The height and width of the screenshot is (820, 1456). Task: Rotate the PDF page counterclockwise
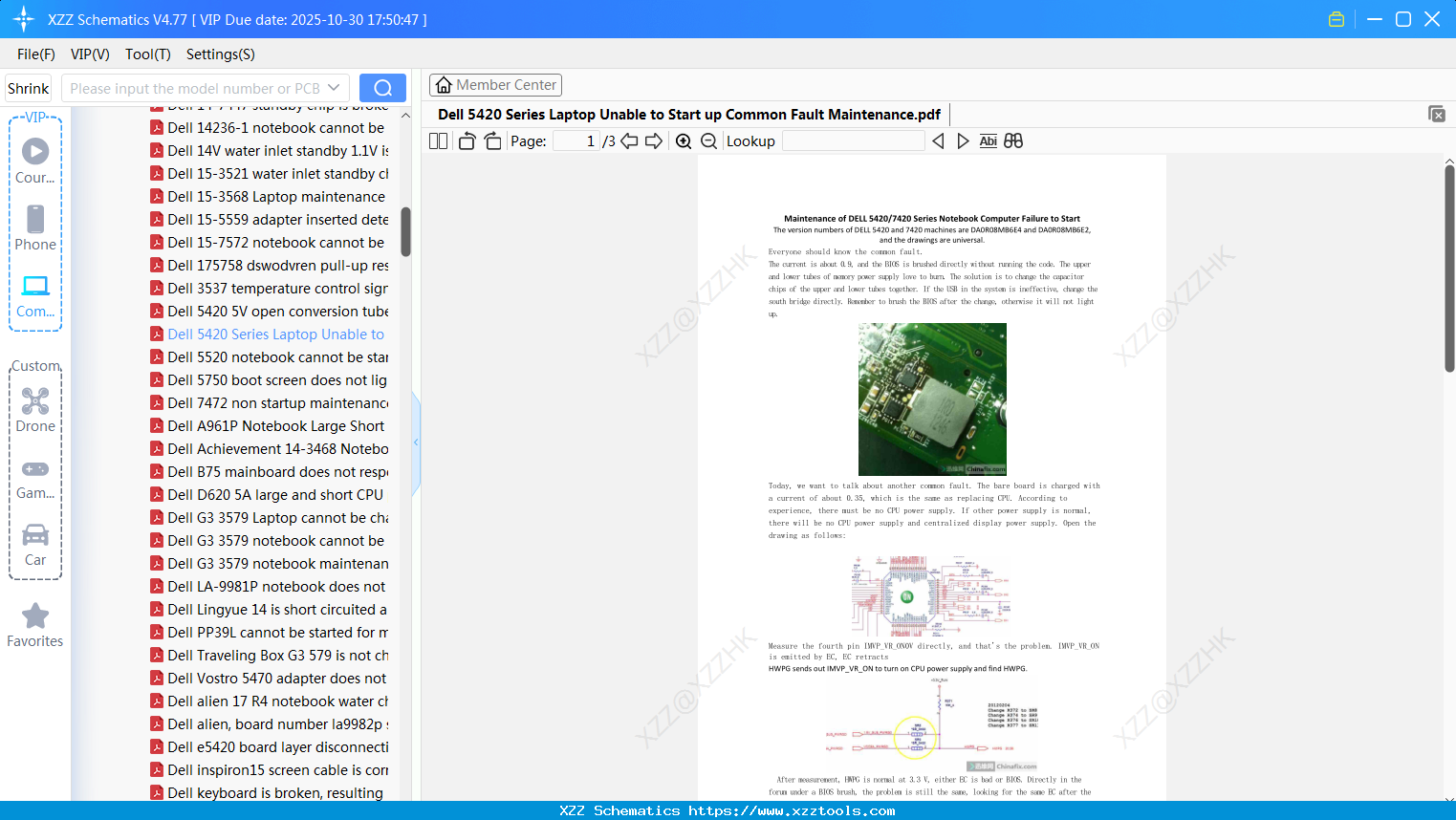(x=467, y=141)
